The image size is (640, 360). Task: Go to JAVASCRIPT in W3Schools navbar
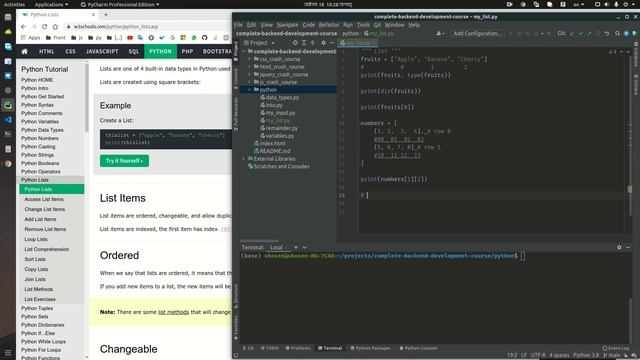(x=102, y=51)
